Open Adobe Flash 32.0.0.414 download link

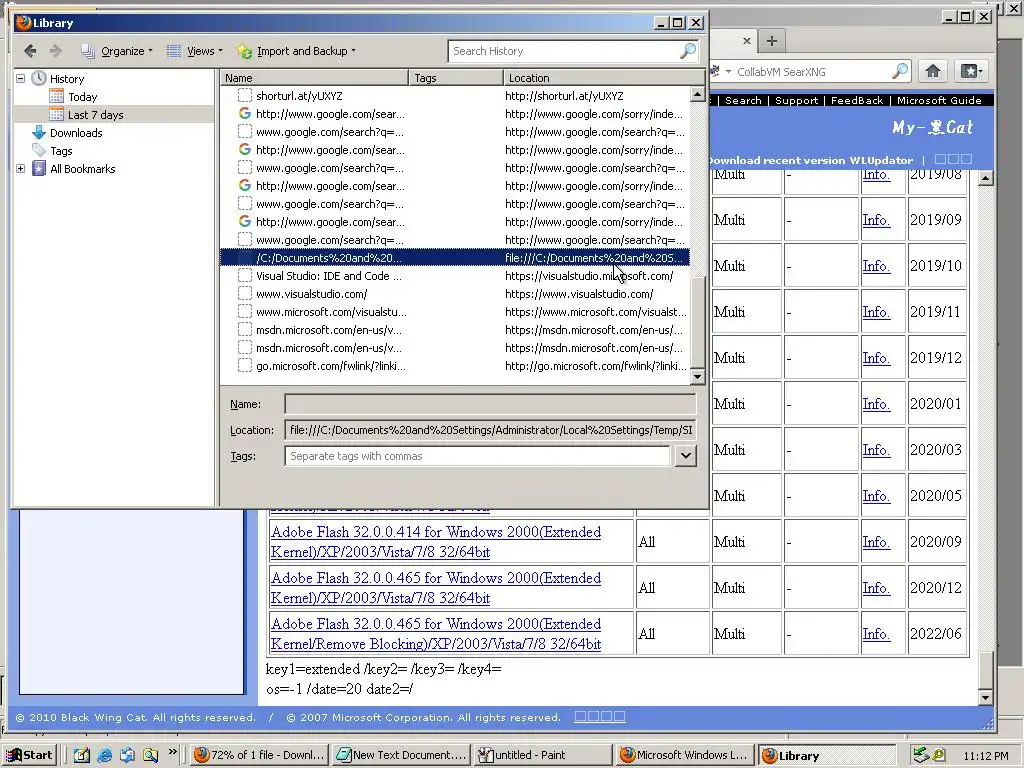click(436, 542)
